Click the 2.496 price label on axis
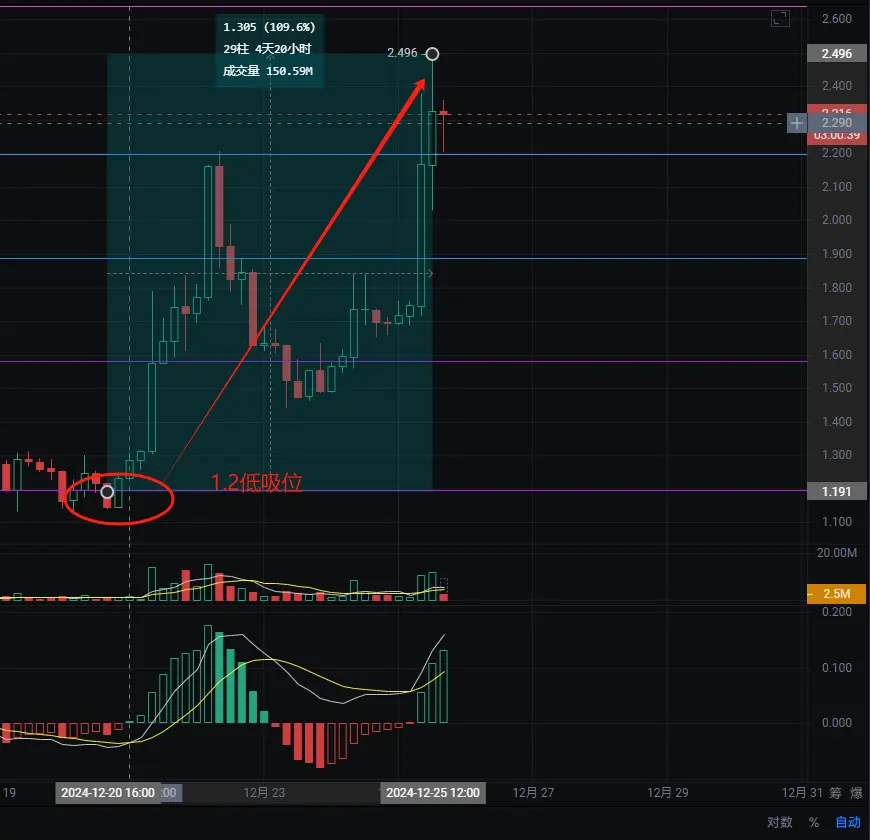Viewport: 870px width, 840px height. [x=837, y=54]
